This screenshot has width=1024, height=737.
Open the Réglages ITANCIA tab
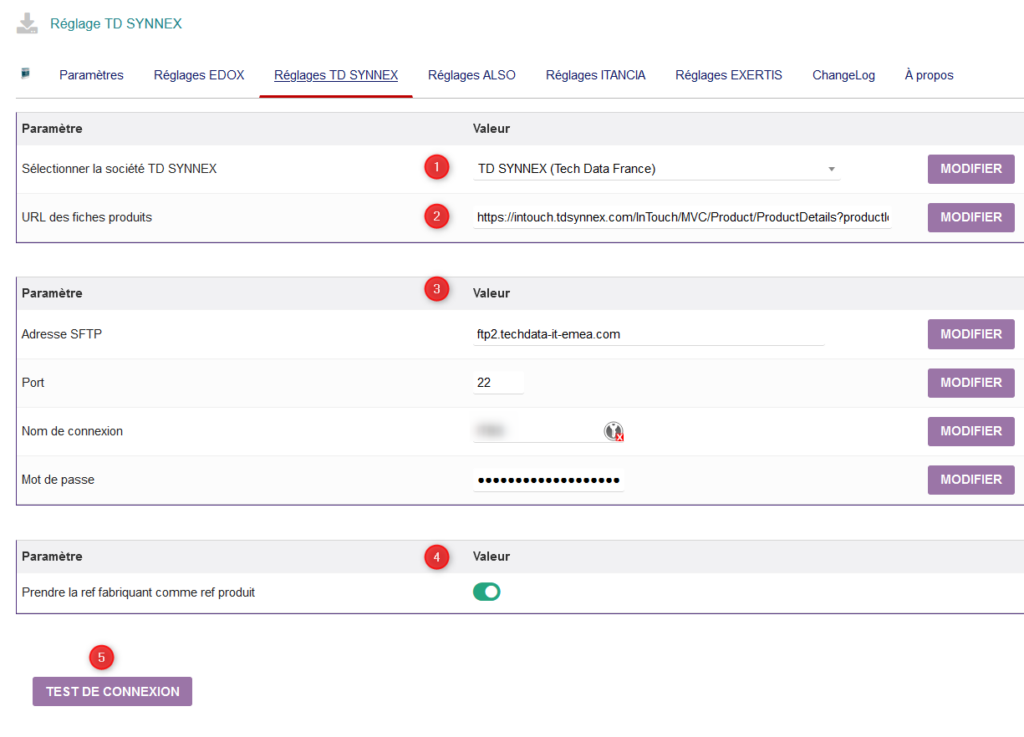pos(596,75)
